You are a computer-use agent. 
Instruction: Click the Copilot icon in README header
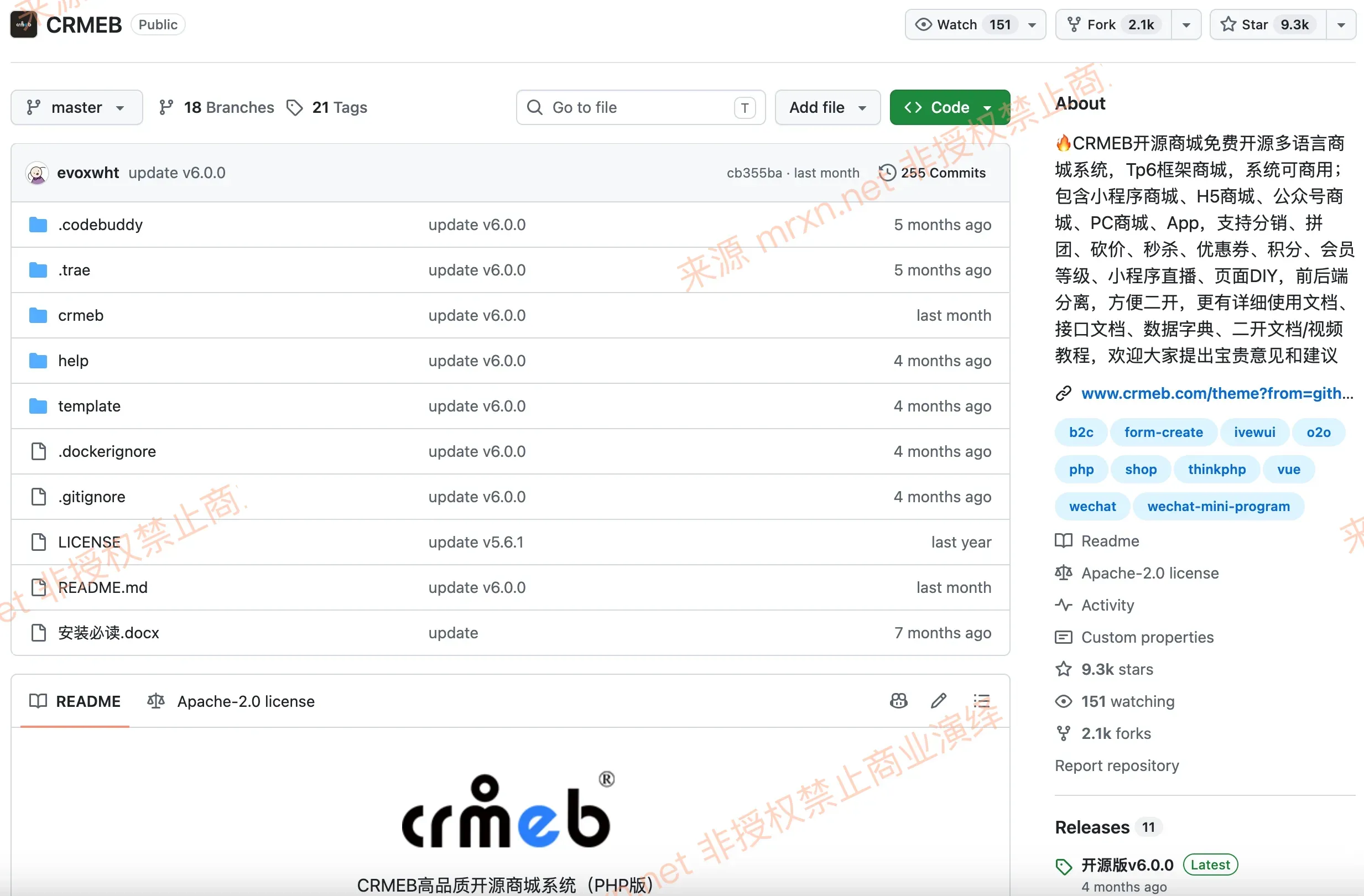898,701
